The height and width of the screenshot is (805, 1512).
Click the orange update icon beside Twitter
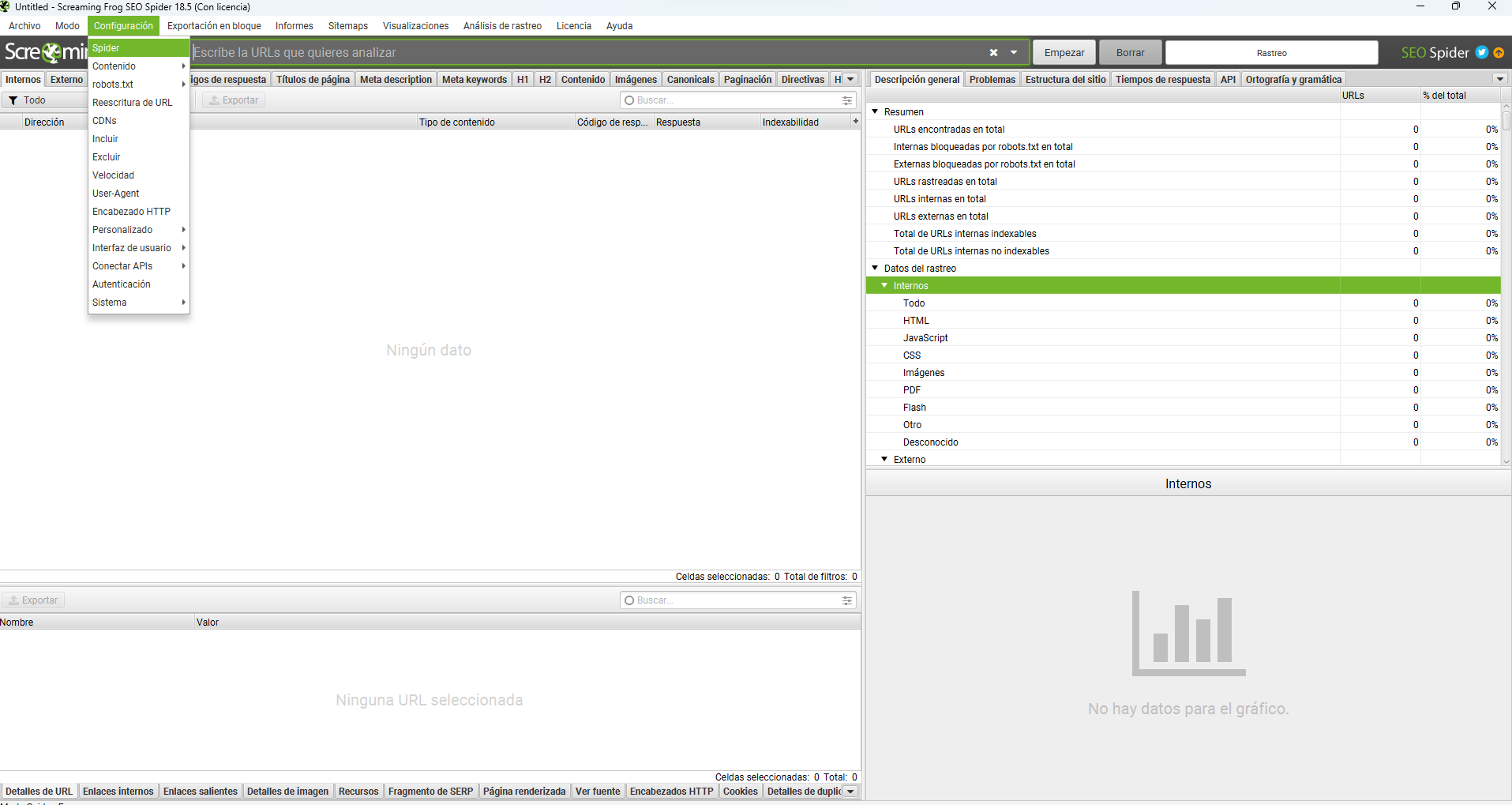[1499, 52]
